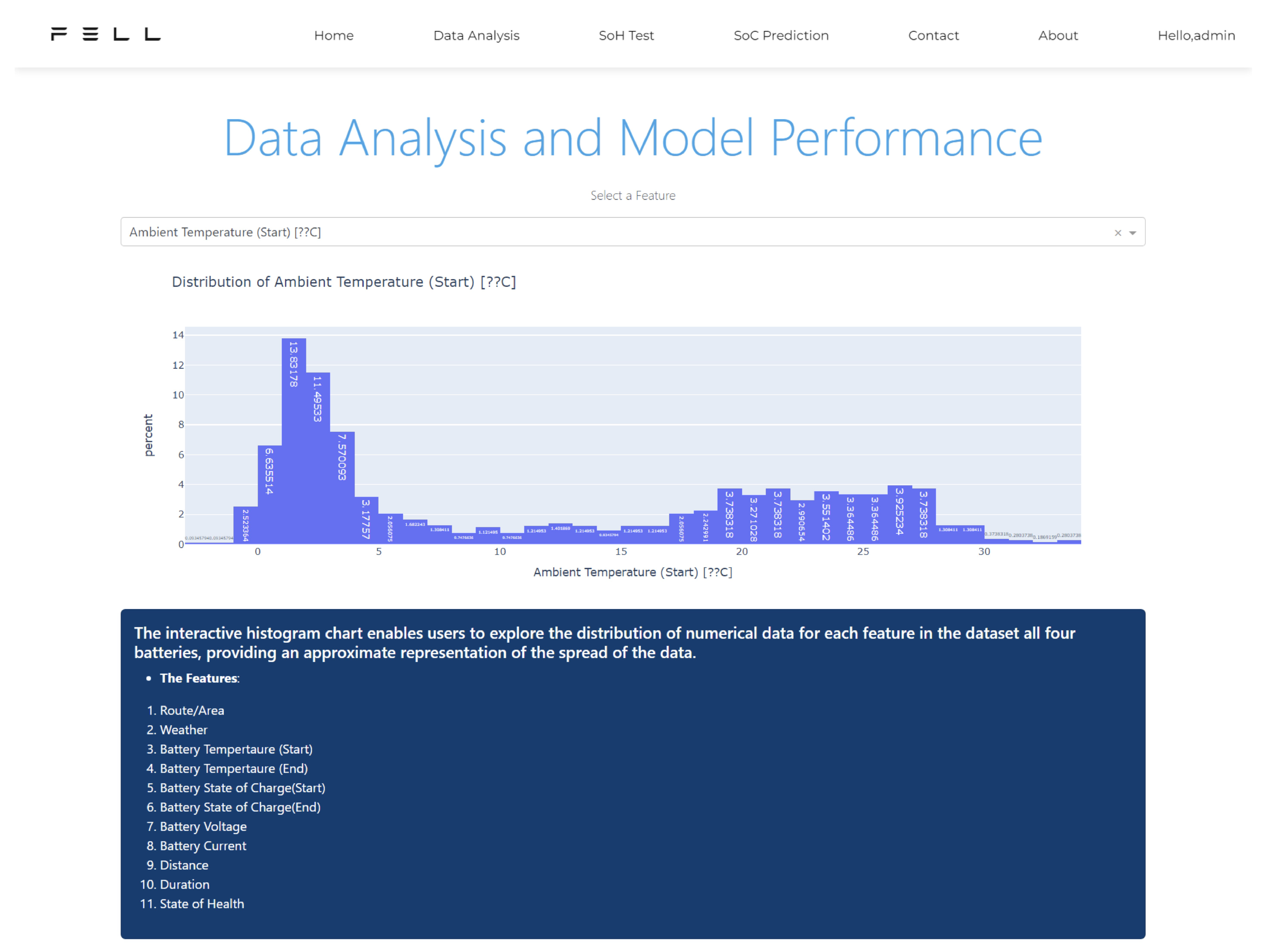Navigate to SoH Test

point(626,36)
